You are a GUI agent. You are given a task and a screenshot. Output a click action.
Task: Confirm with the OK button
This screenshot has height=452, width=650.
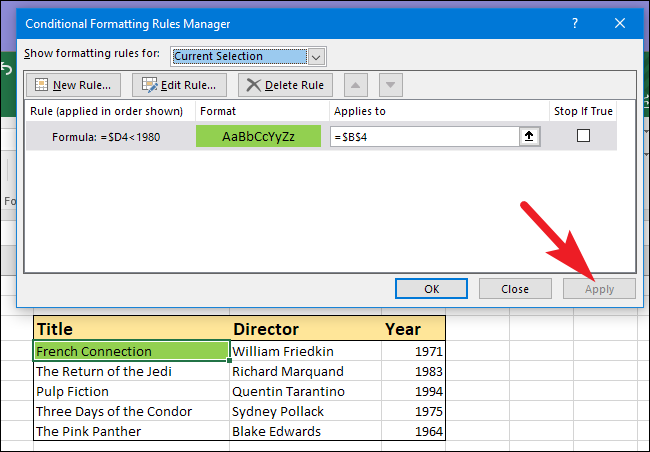point(431,289)
